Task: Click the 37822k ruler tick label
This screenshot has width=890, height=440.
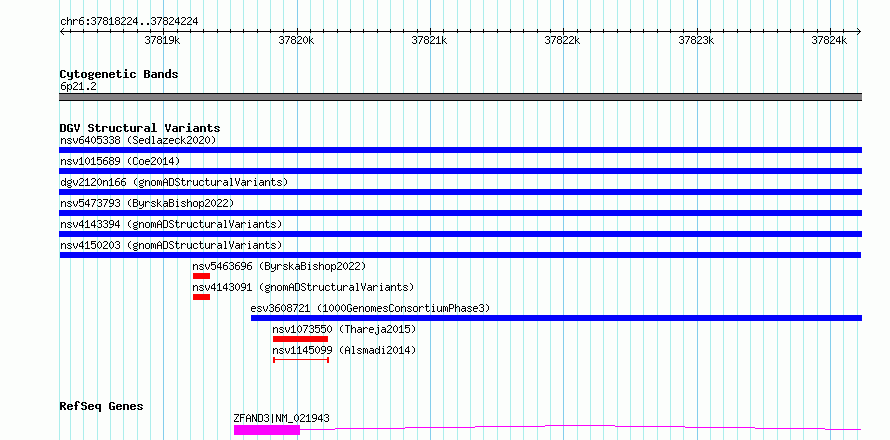Action: click(562, 40)
